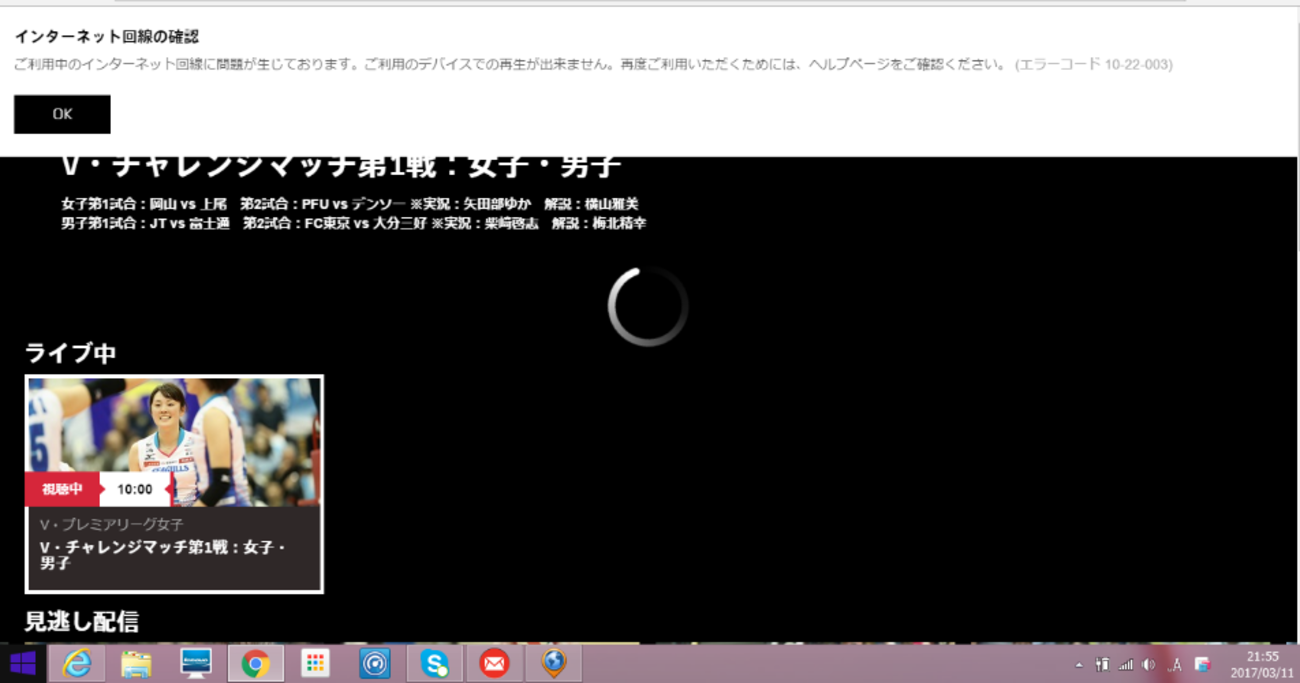
Task: Dismiss the error dialog with OK
Action: click(x=62, y=114)
